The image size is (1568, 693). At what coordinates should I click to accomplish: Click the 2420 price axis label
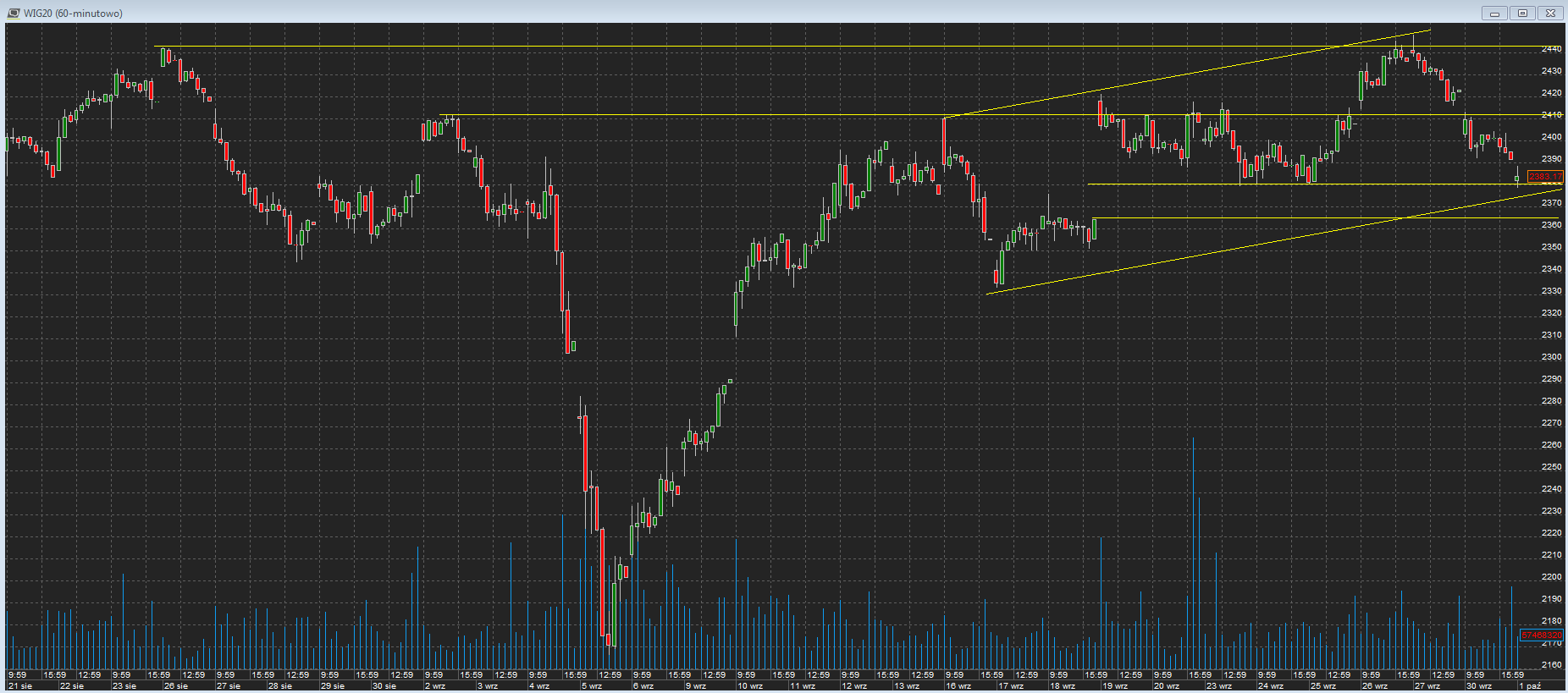pos(1552,93)
